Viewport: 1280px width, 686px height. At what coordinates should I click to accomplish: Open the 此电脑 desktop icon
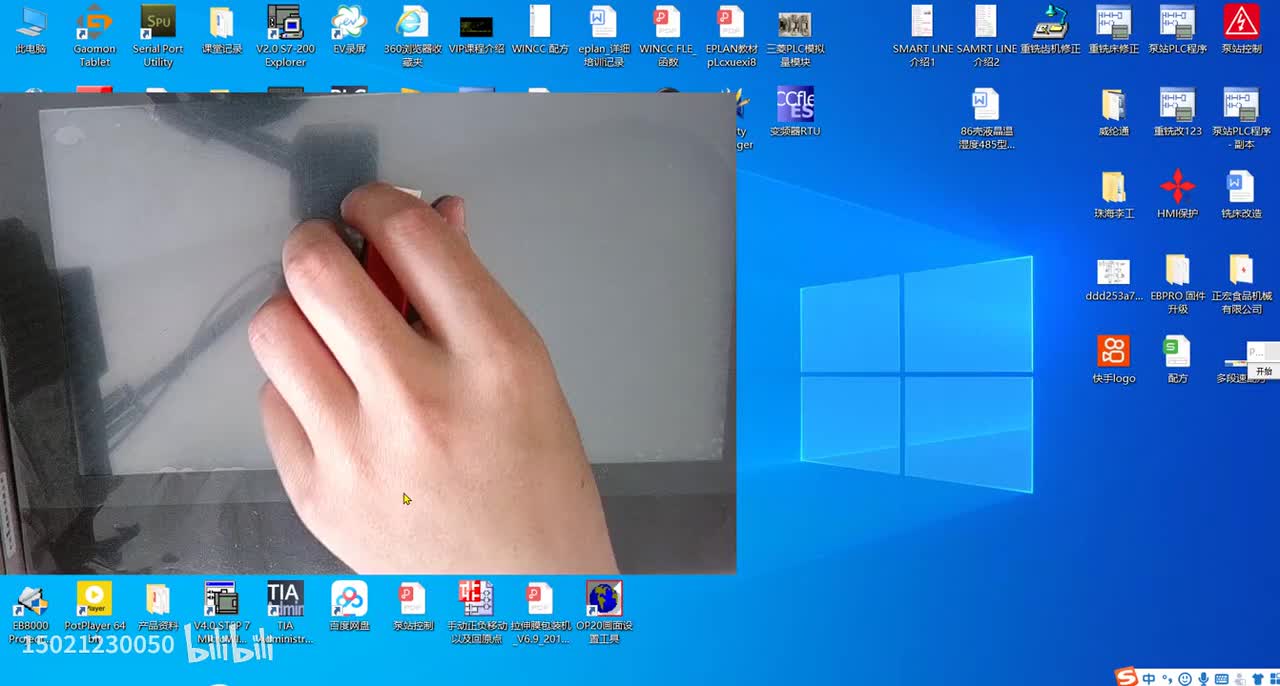31,31
